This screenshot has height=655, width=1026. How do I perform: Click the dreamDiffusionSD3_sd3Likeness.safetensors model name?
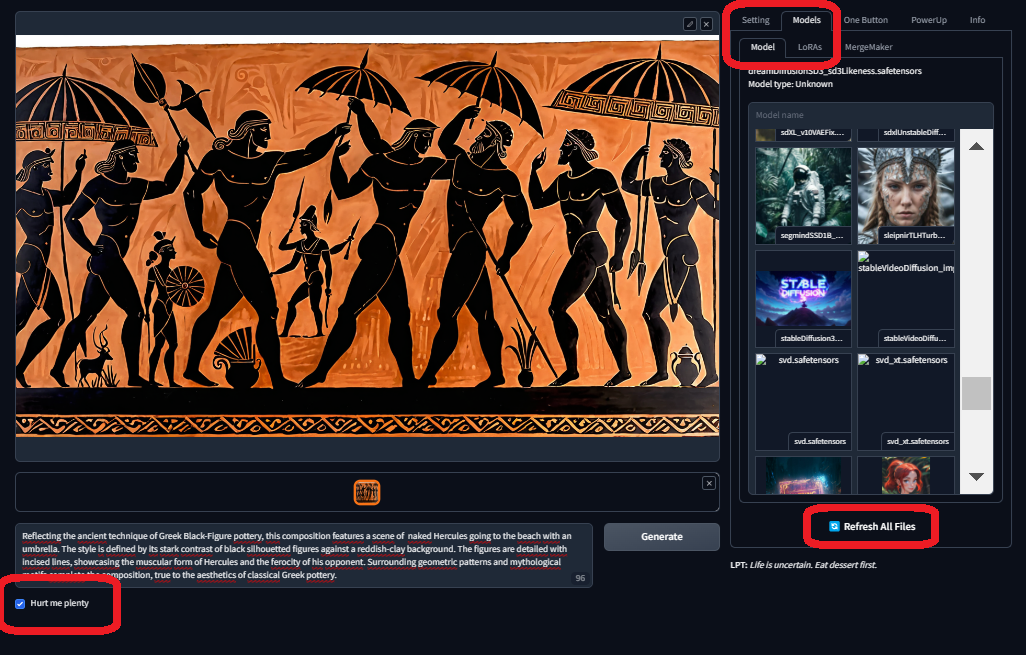click(835, 71)
